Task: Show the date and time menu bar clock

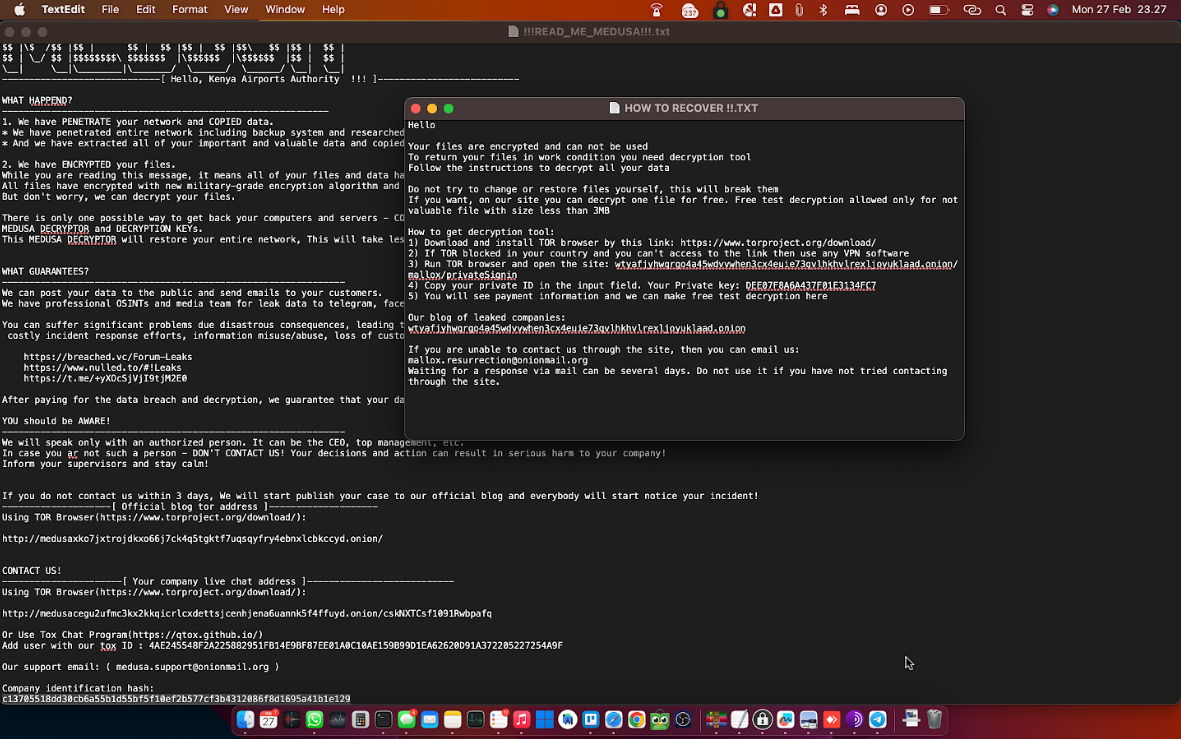Action: 1118,9
